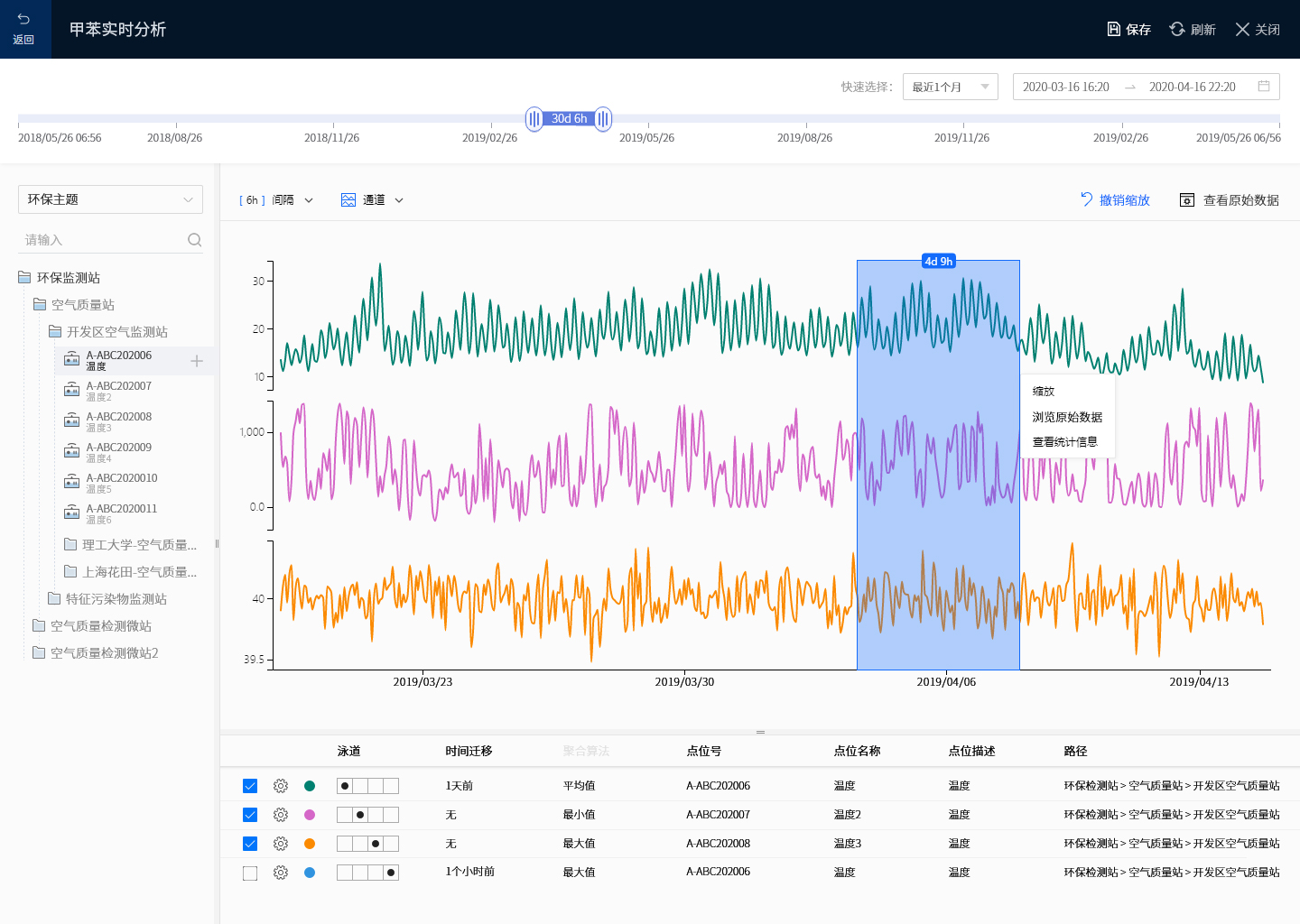The width and height of the screenshot is (1300, 924).
Task: Click the 泳道 column header
Action: [348, 751]
